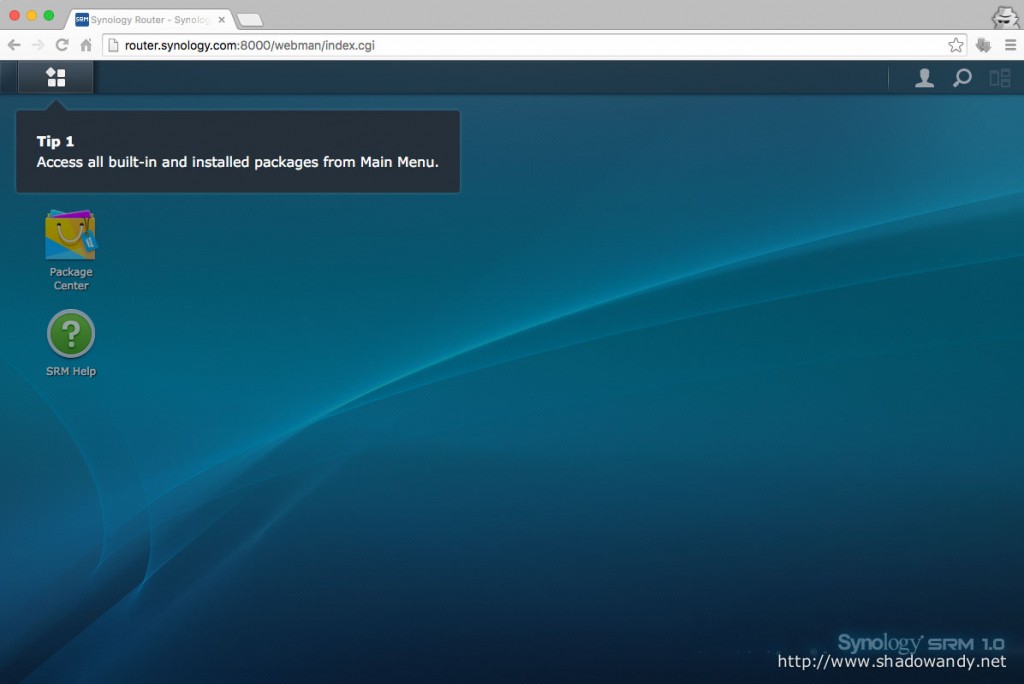
Task: Maximize the window with the green button
Action: pyautogui.click(x=48, y=16)
